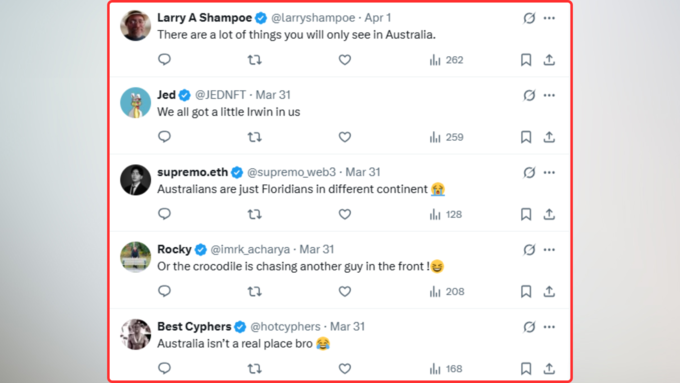The height and width of the screenshot is (383, 680).
Task: Bookmark Larry A Shampoe's tweet
Action: [526, 60]
